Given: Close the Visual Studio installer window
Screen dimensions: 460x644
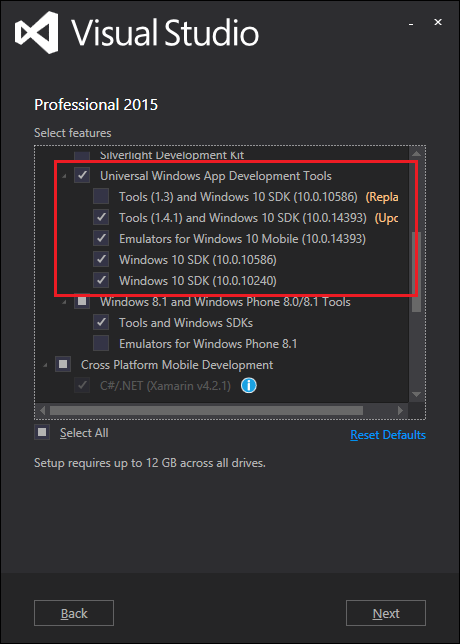Looking at the screenshot, I should (438, 22).
